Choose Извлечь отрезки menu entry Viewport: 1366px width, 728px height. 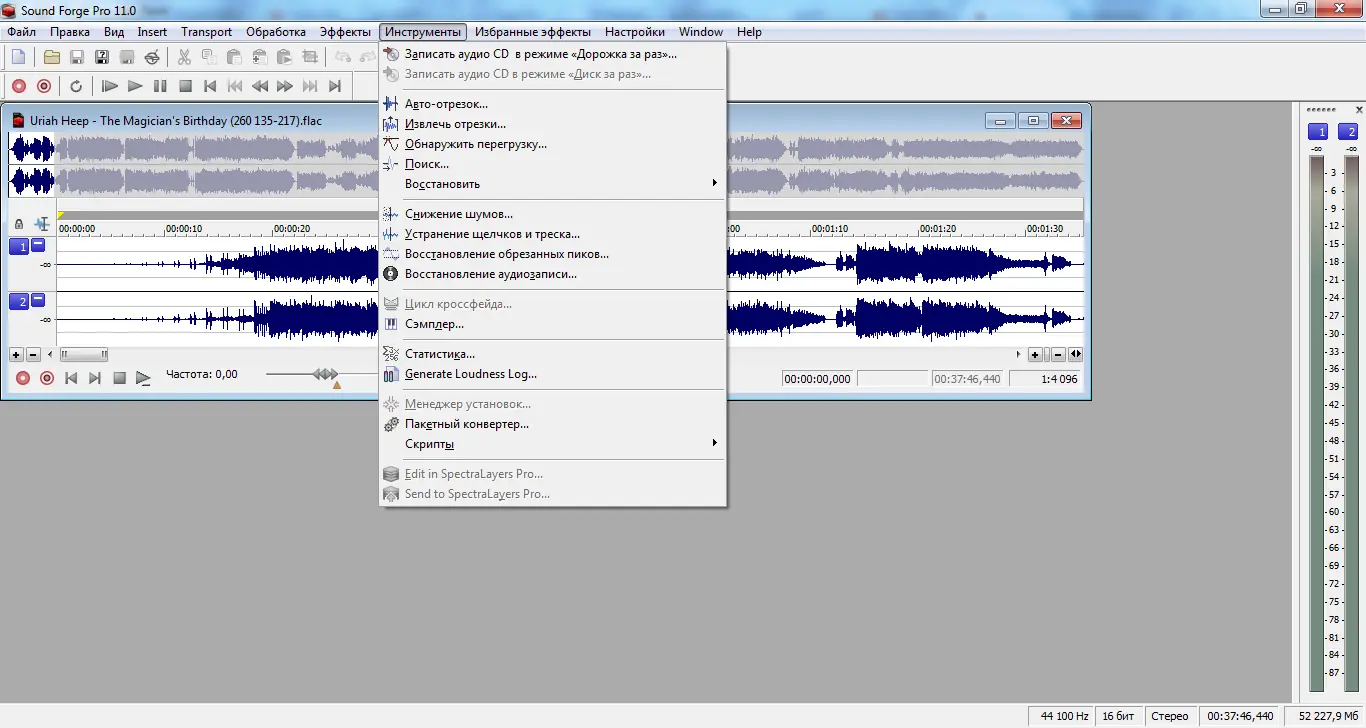point(553,124)
